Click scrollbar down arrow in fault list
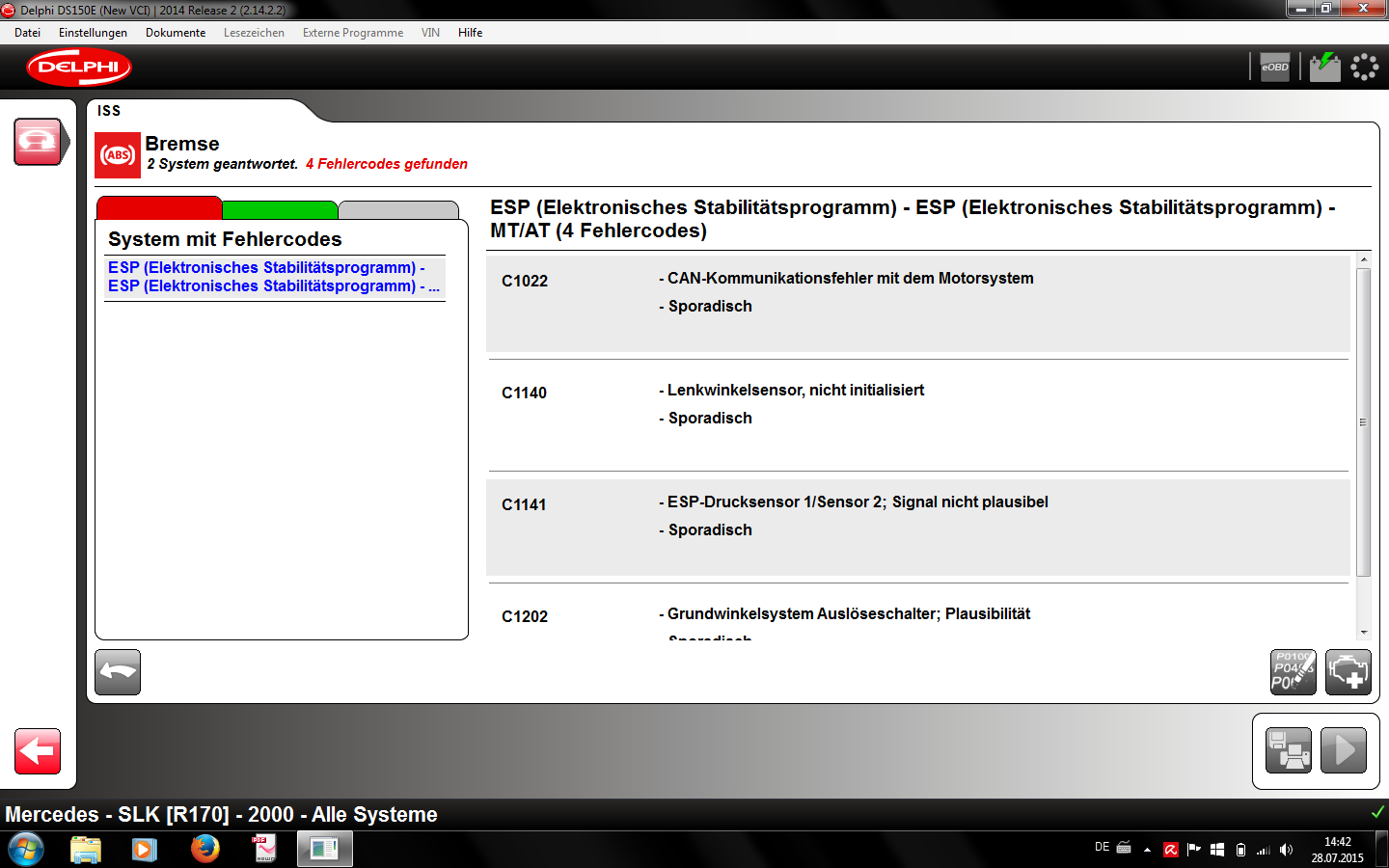The height and width of the screenshot is (868, 1389). pos(1363,633)
